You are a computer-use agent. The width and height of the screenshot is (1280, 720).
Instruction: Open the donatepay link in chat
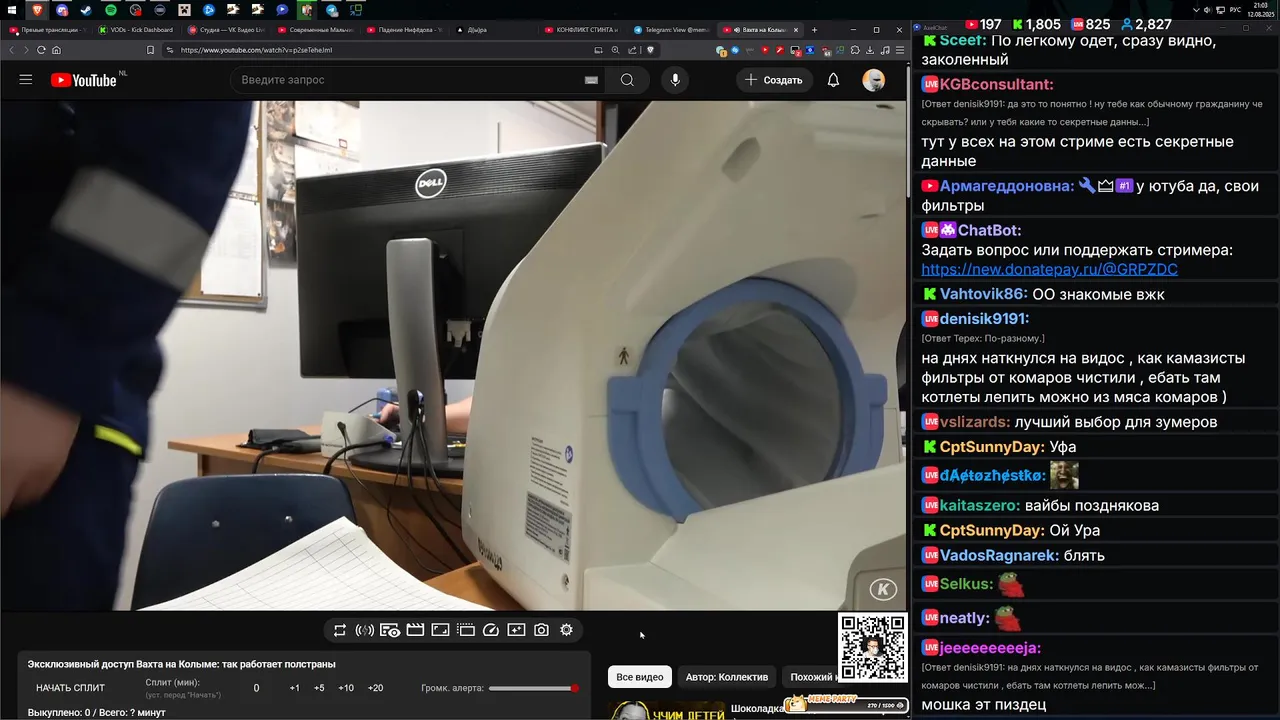(1049, 269)
